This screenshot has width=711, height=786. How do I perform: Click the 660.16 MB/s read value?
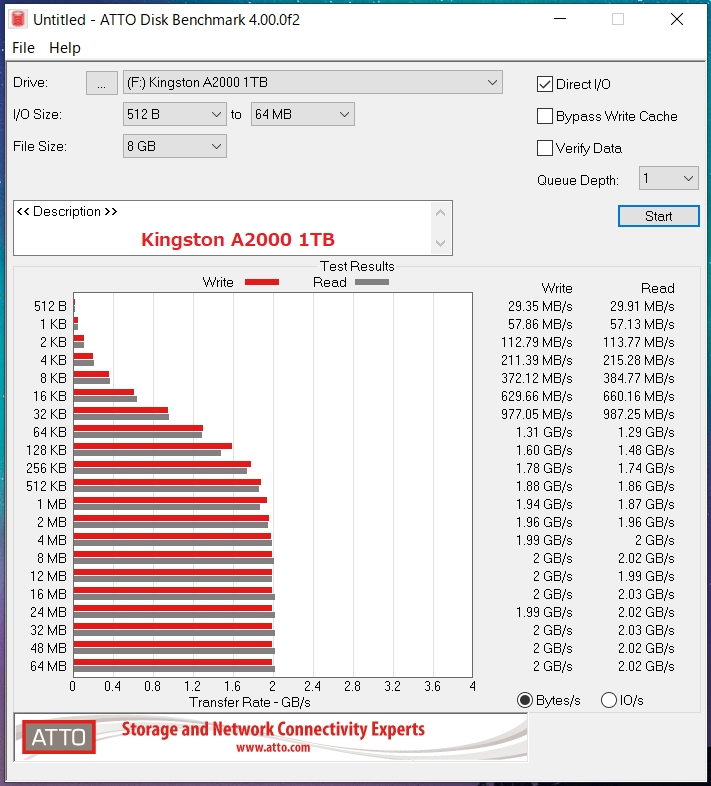(639, 396)
